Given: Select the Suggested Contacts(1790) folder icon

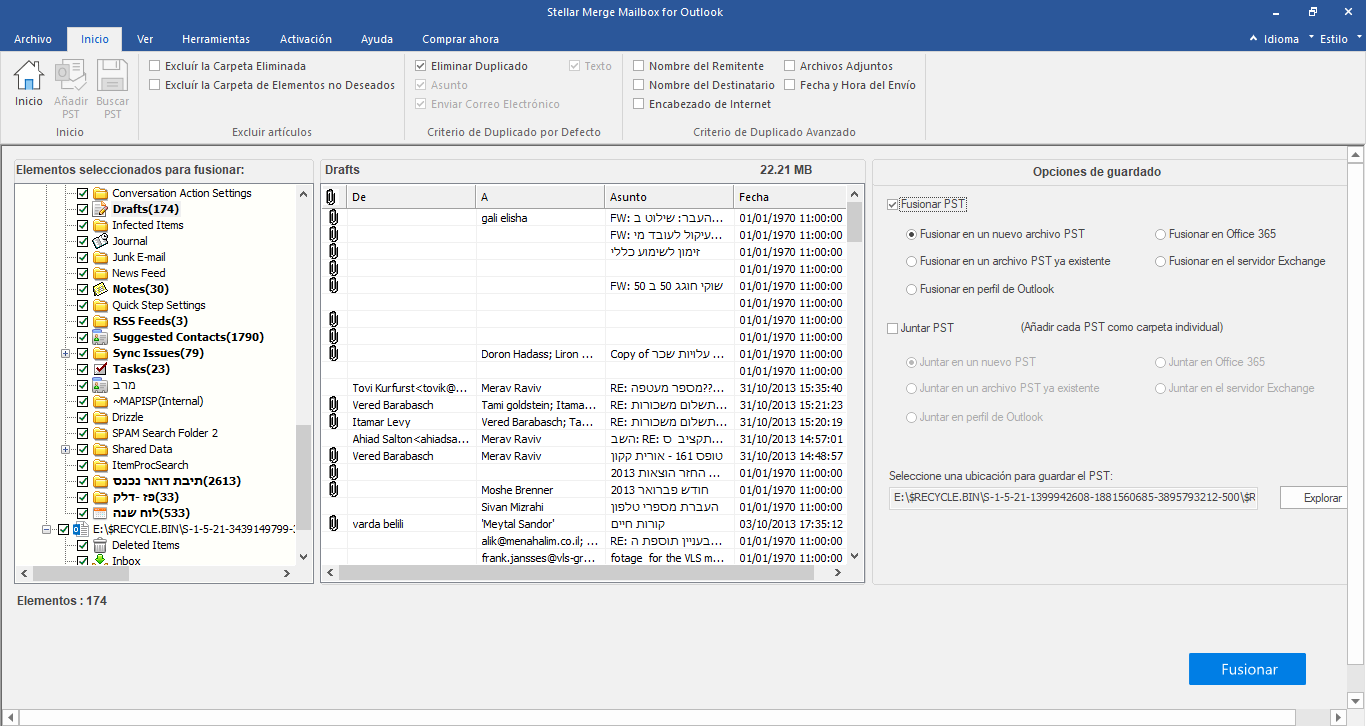Looking at the screenshot, I should [x=100, y=337].
